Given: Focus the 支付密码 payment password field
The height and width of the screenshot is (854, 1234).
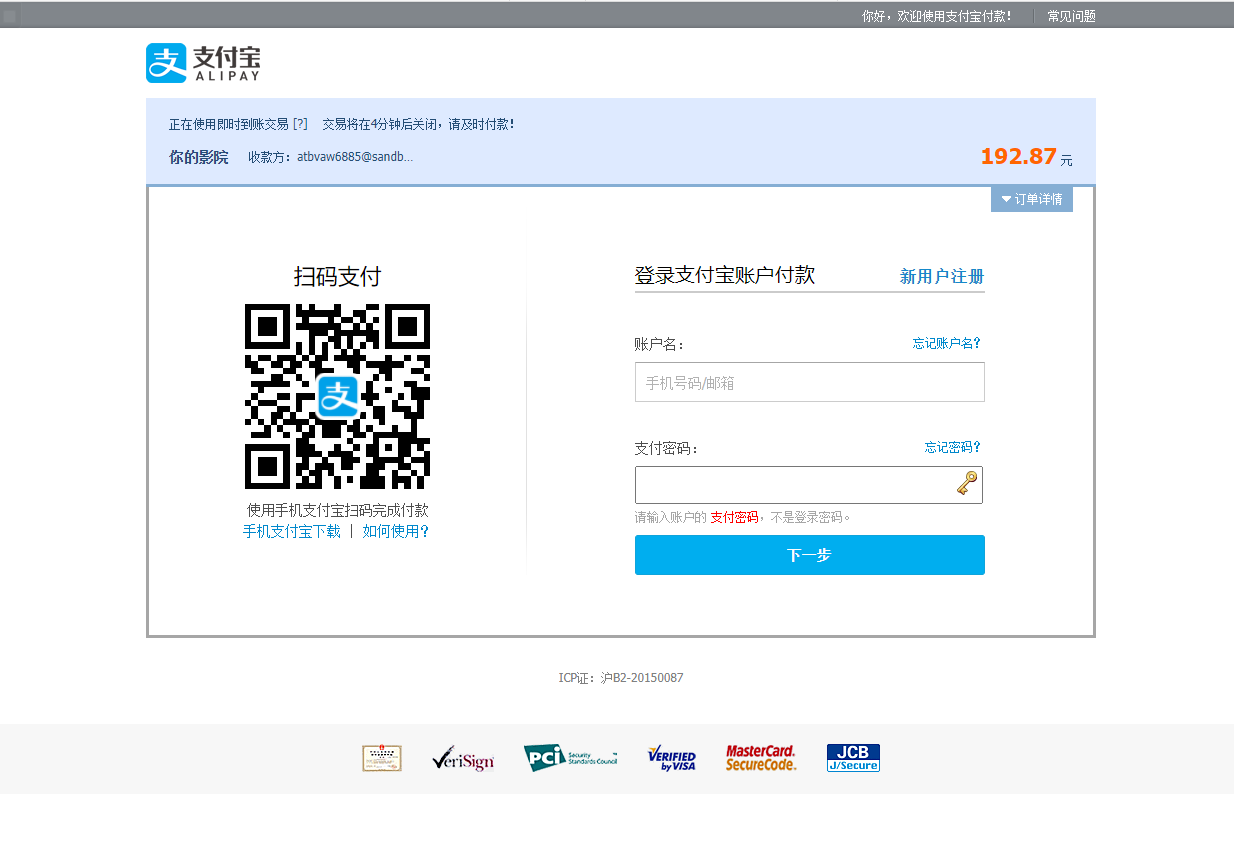Looking at the screenshot, I should [x=809, y=485].
